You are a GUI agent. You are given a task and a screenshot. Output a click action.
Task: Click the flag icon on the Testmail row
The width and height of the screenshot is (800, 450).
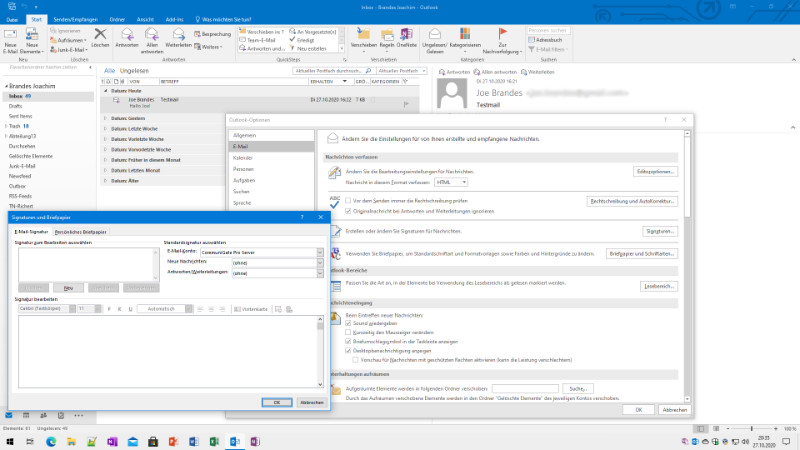coord(406,104)
